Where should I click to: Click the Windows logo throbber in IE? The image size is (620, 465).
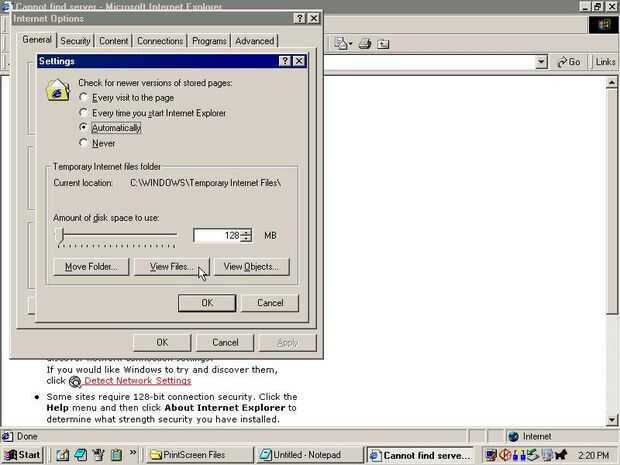[604, 25]
